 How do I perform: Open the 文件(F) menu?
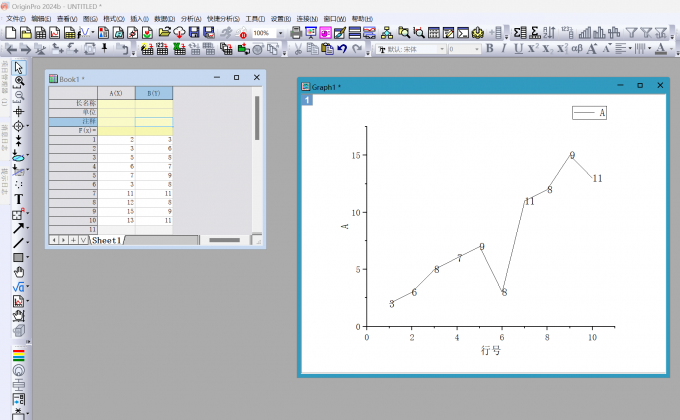click(x=16, y=19)
